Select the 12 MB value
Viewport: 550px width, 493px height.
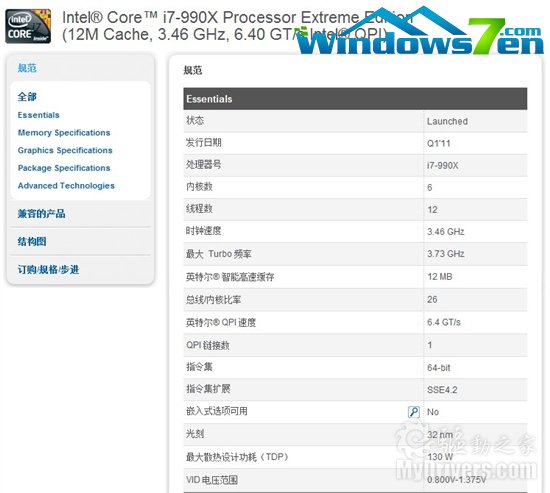click(x=440, y=277)
